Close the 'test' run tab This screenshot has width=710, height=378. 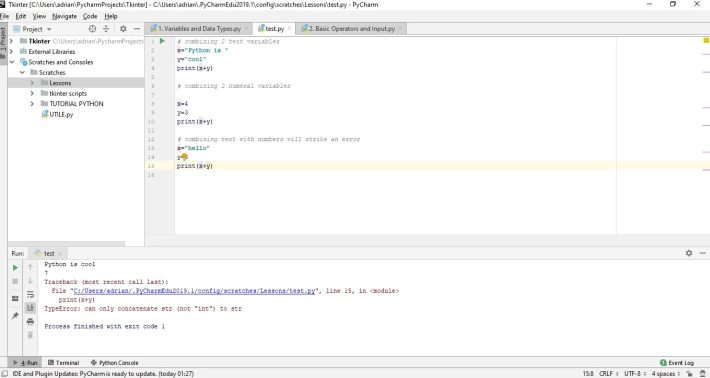(60, 254)
